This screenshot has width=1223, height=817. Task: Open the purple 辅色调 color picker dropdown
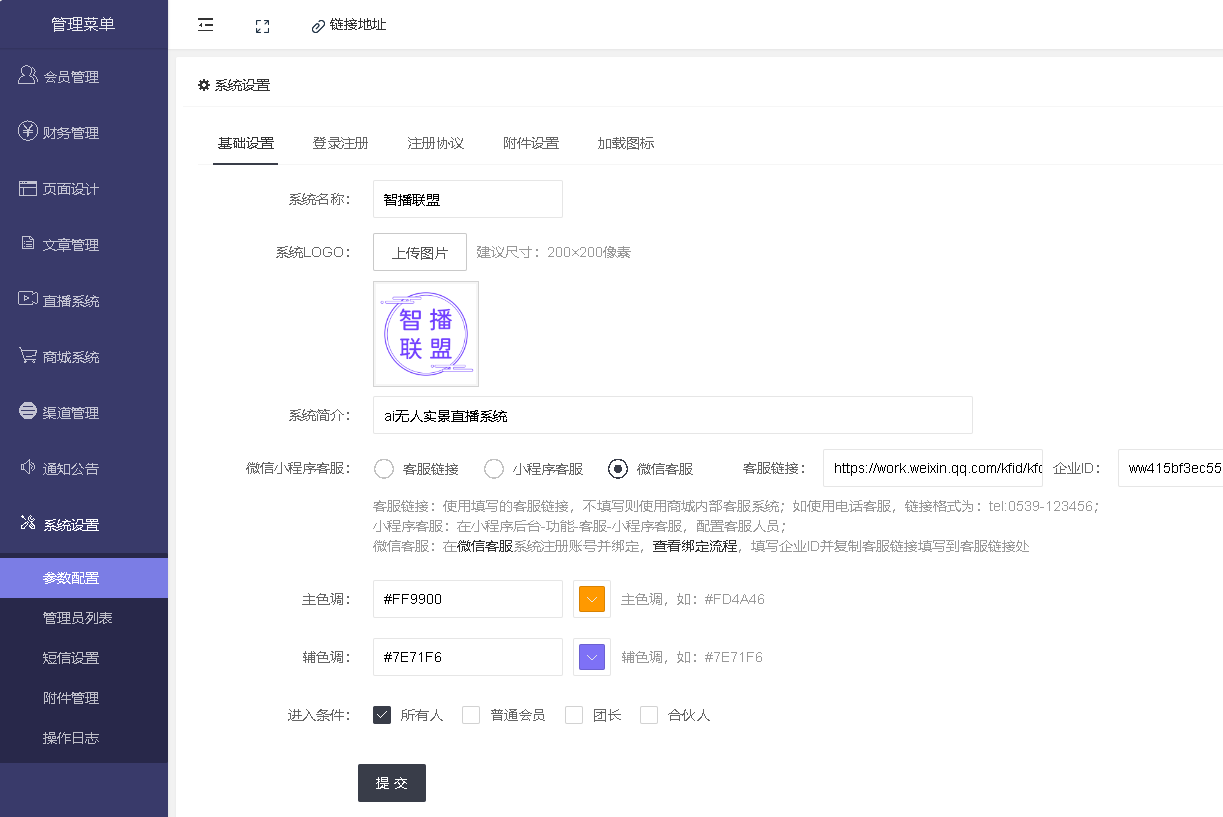pyautogui.click(x=592, y=657)
